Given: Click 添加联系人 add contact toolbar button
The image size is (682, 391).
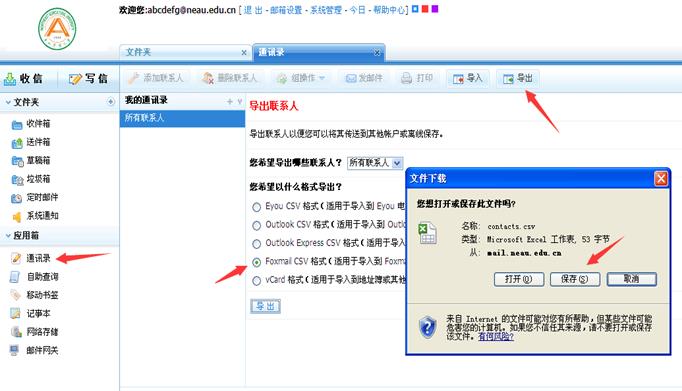Looking at the screenshot, I should point(156,78).
